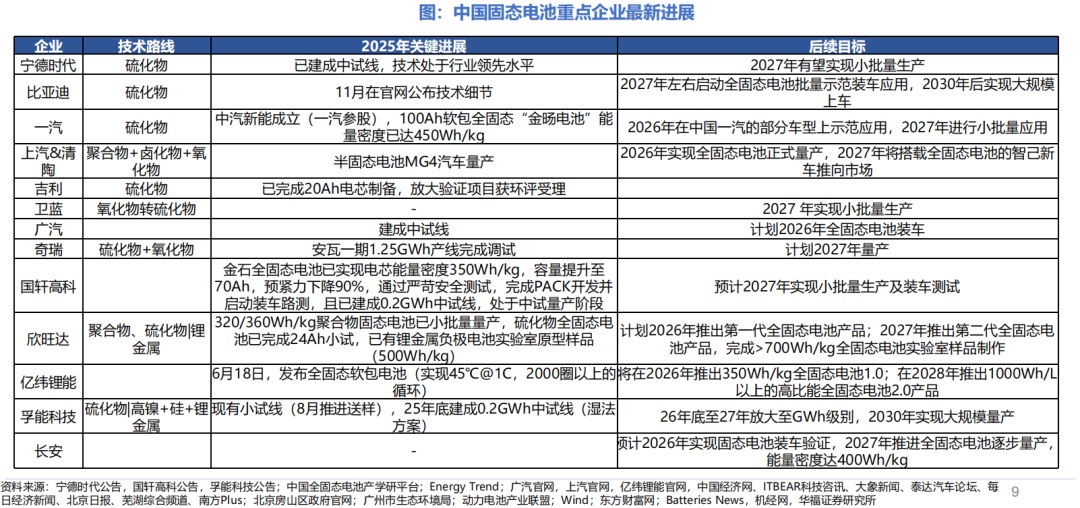1080x508 pixels.
Task: Select 2026年实现全固态电池正式量产 cell
Action: point(837,161)
